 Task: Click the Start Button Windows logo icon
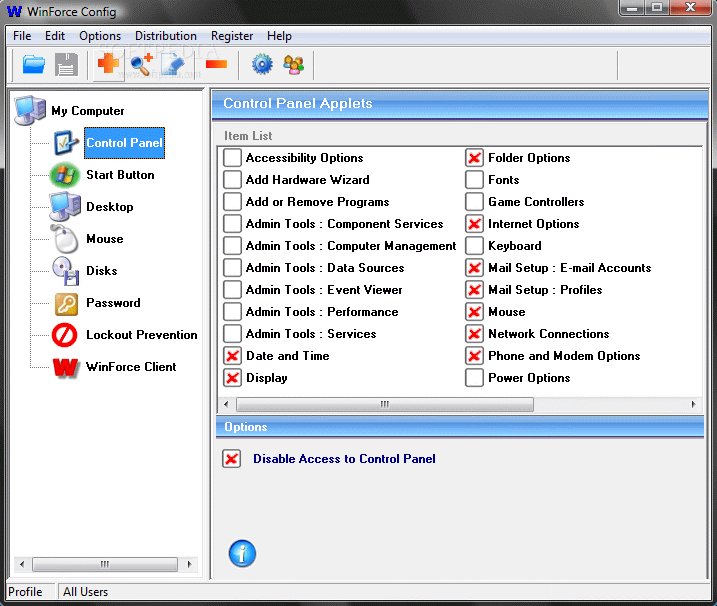tap(65, 175)
